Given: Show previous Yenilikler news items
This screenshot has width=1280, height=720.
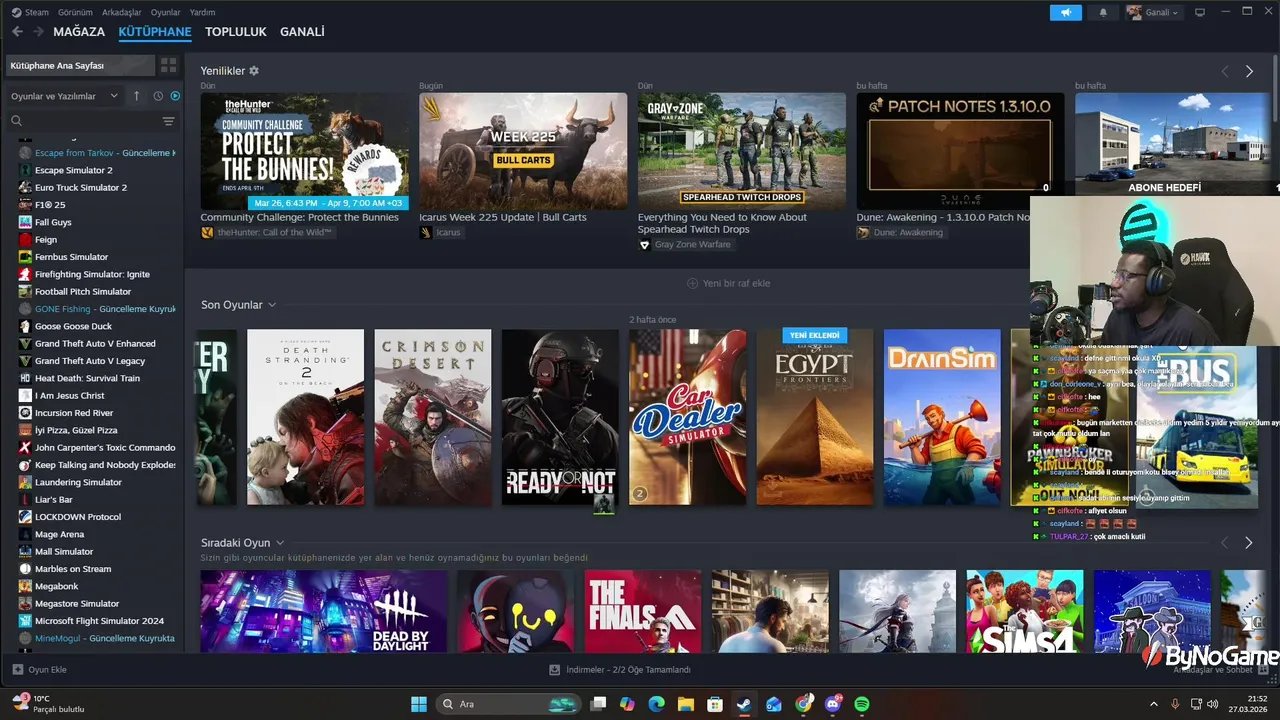Looking at the screenshot, I should [1225, 71].
